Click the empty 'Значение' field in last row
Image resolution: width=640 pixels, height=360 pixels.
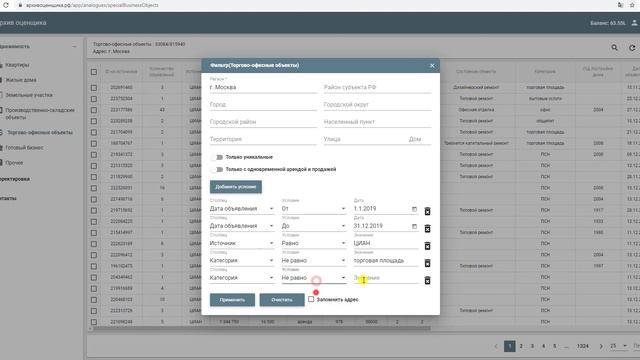(386, 278)
